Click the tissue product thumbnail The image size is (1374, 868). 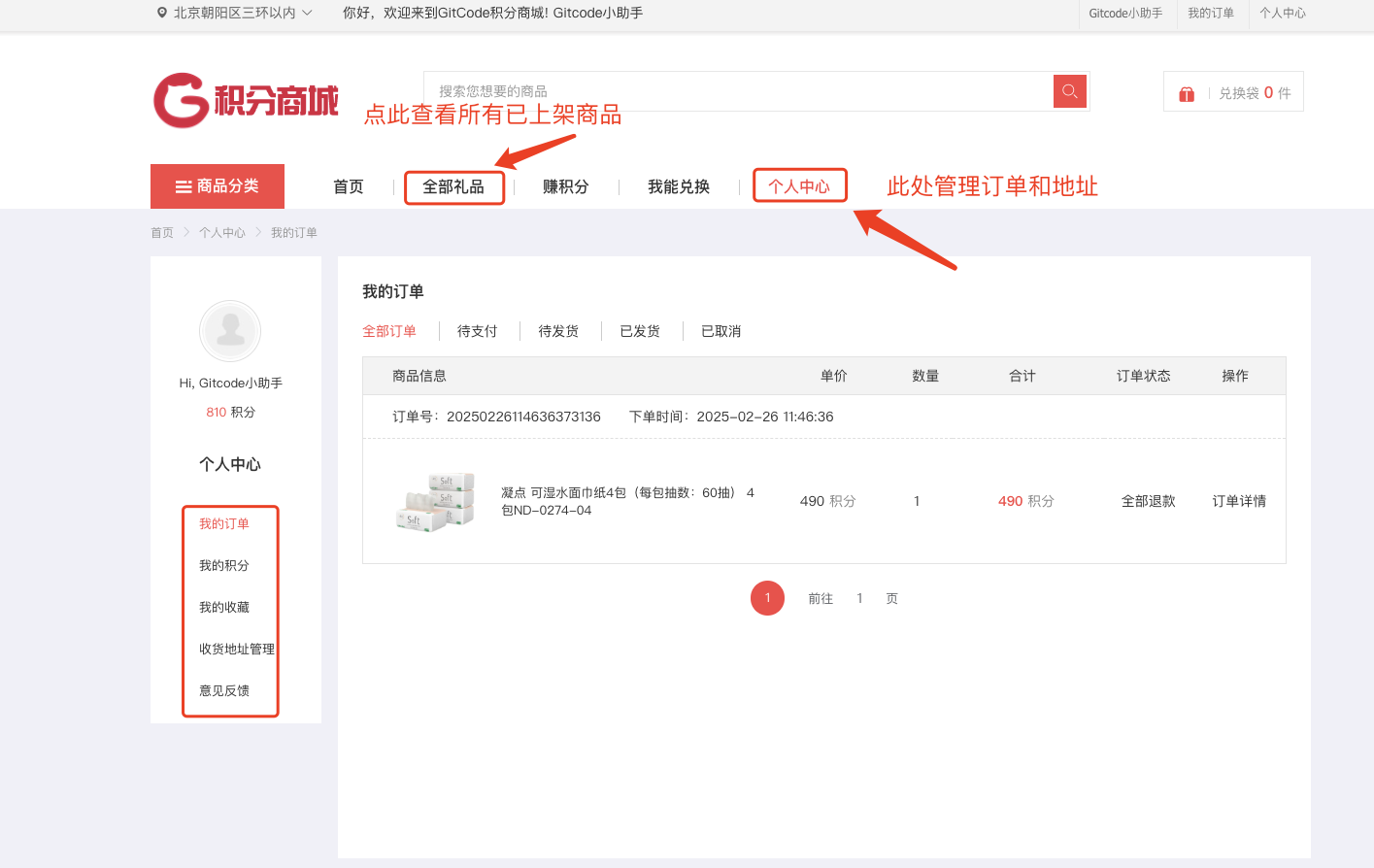pos(435,501)
